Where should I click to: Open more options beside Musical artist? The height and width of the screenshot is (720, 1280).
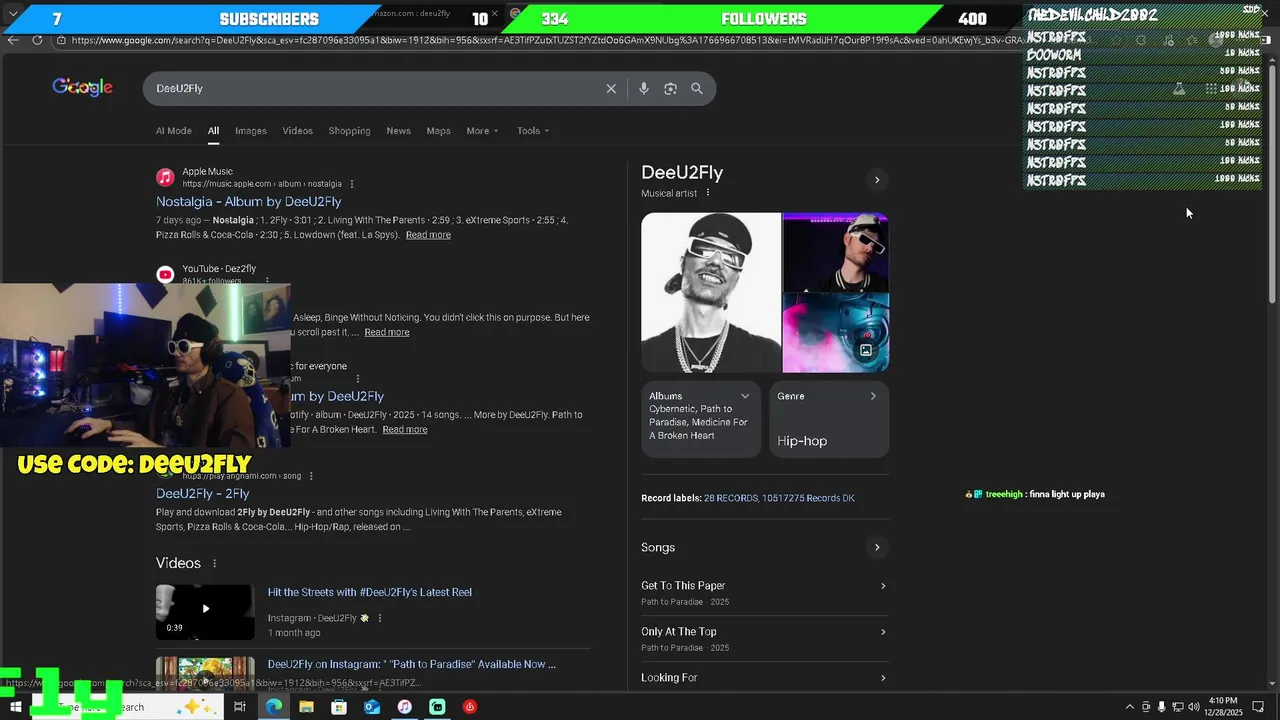(708, 193)
